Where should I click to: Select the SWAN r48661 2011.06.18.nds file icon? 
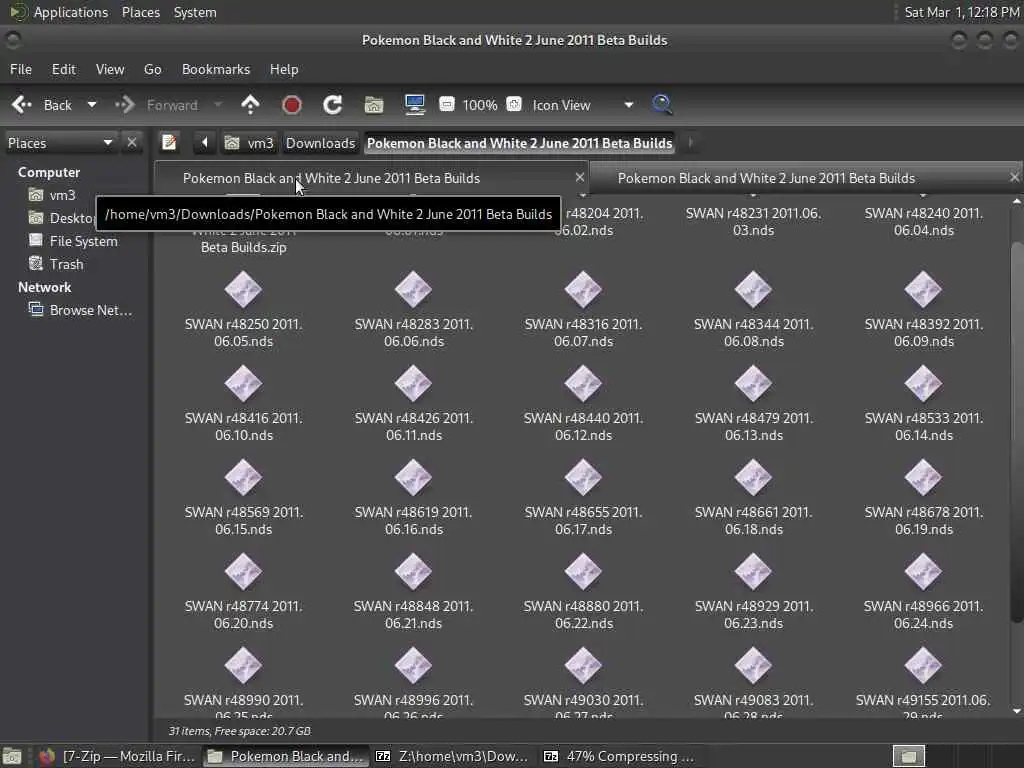tap(753, 477)
